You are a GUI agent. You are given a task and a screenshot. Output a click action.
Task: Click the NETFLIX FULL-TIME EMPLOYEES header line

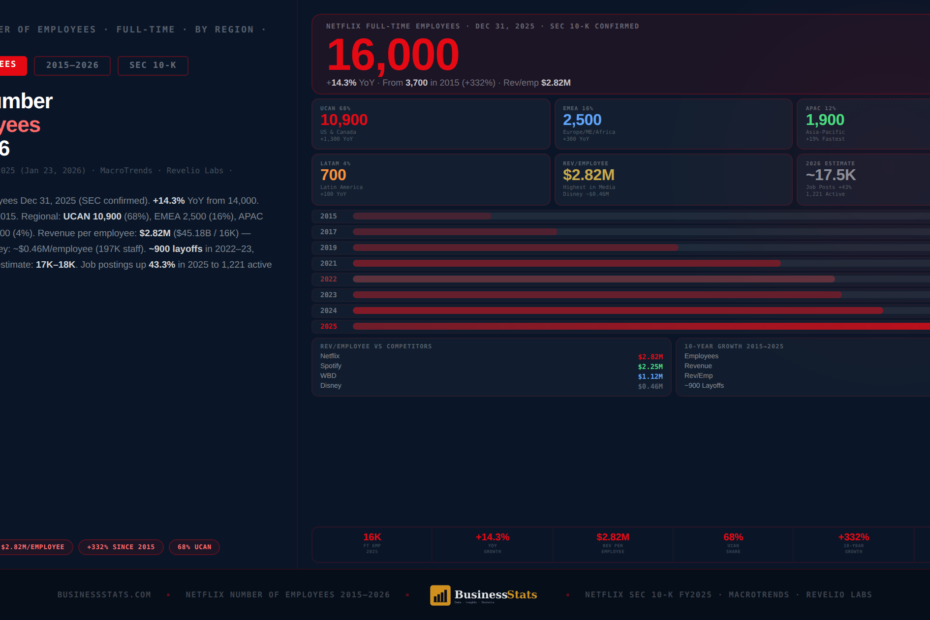(x=482, y=26)
